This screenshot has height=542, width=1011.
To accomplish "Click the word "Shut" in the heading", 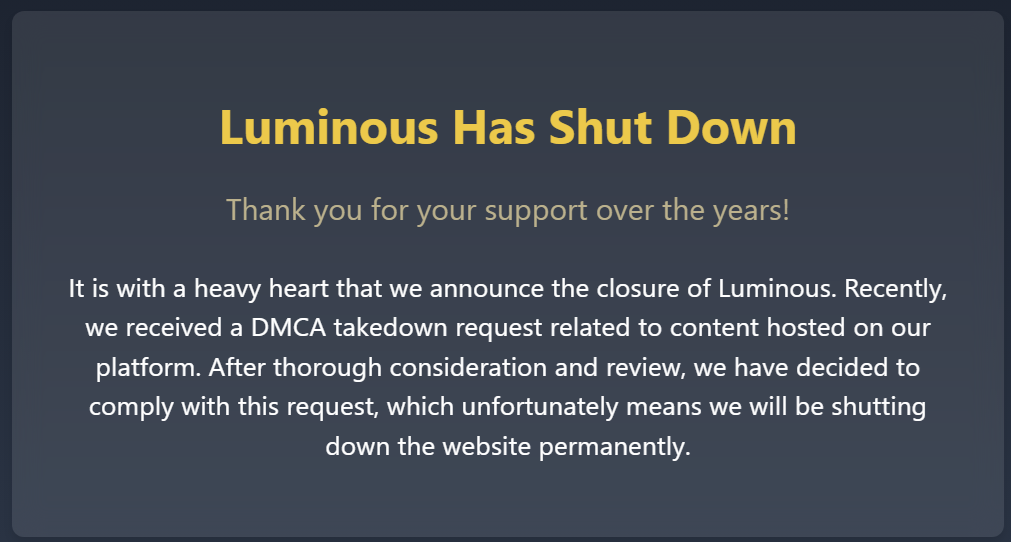I will [600, 127].
